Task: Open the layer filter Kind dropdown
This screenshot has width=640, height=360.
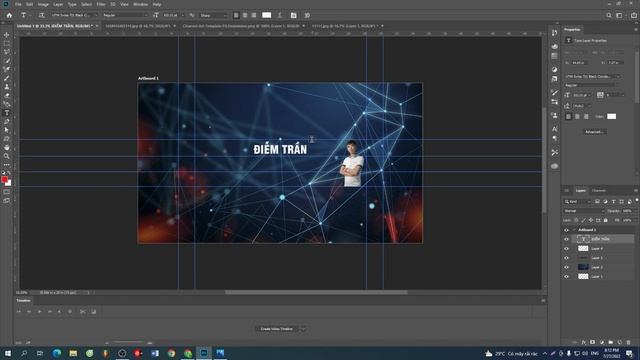Action: click(x=578, y=202)
